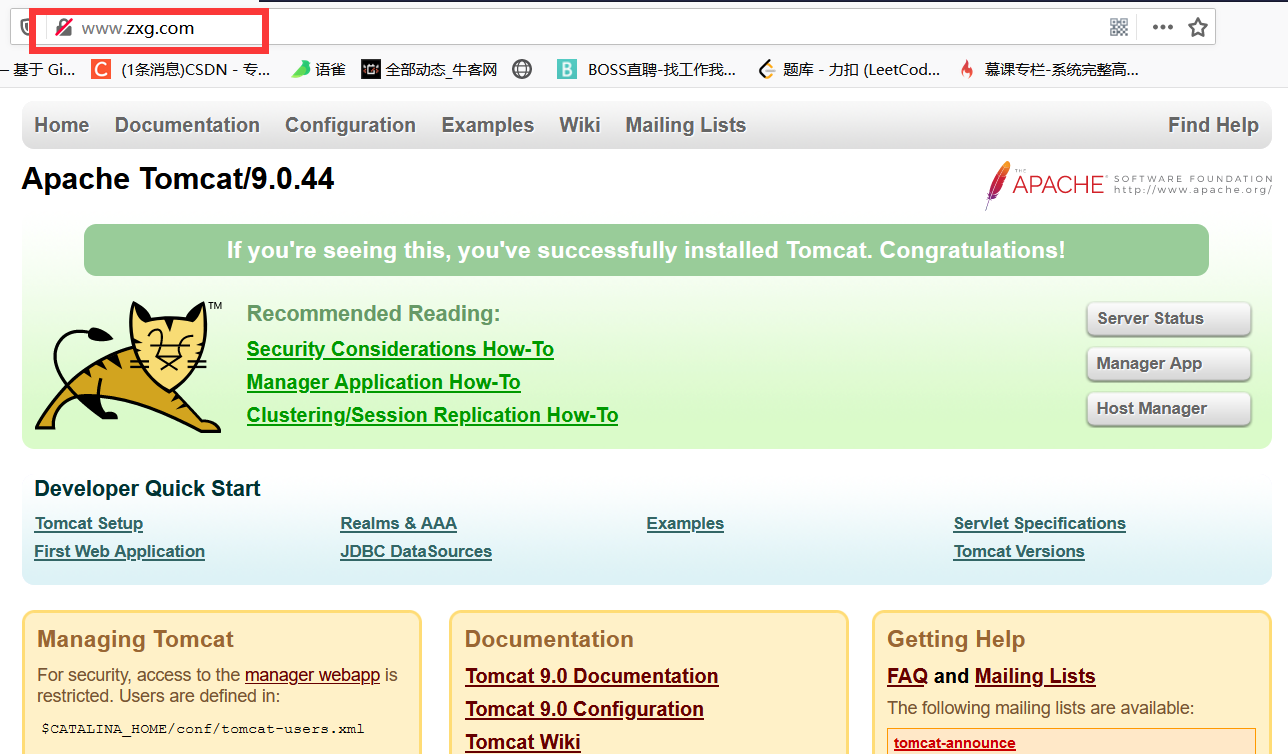The height and width of the screenshot is (754, 1288).
Task: Open the page actions three-dots menu
Action: (x=1162, y=27)
